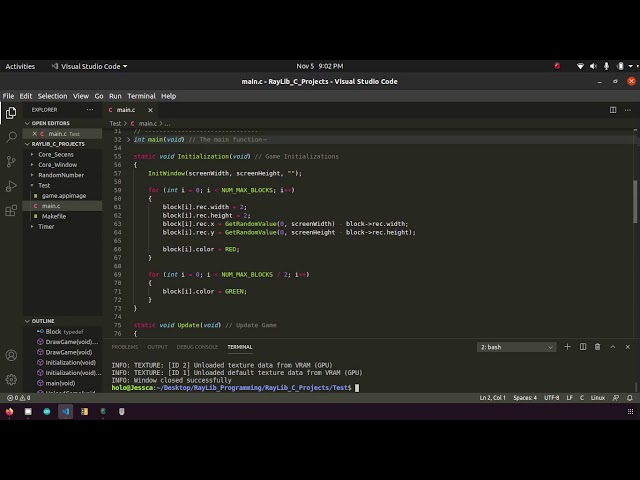Open the microphone indicator in top bar

607,66
